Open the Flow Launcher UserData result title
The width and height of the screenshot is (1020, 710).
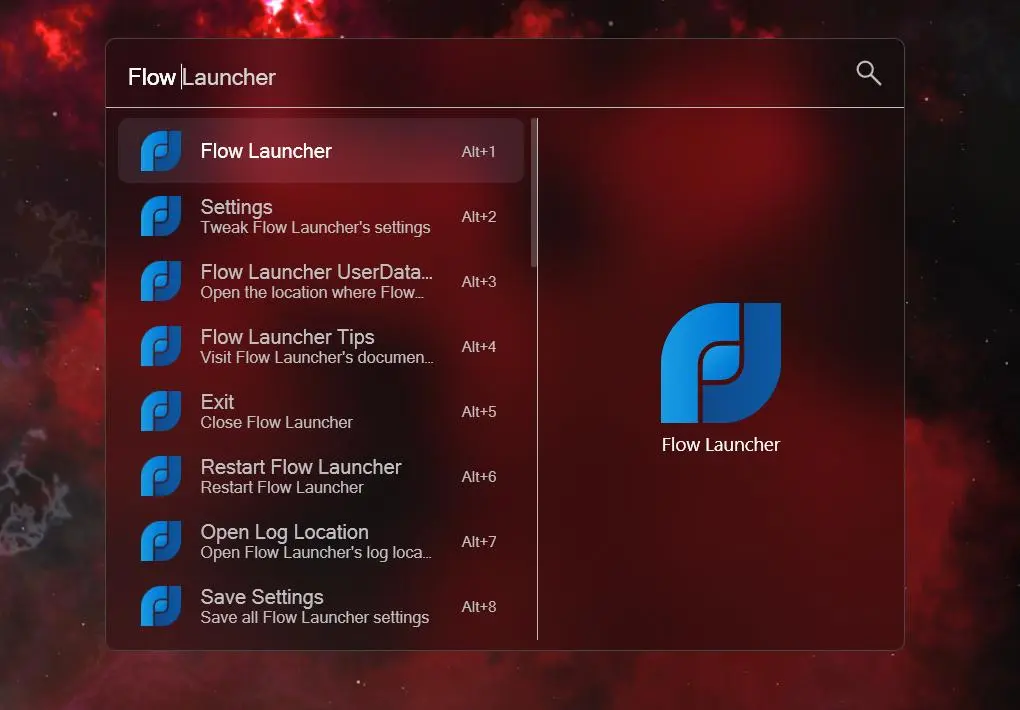[x=316, y=271]
